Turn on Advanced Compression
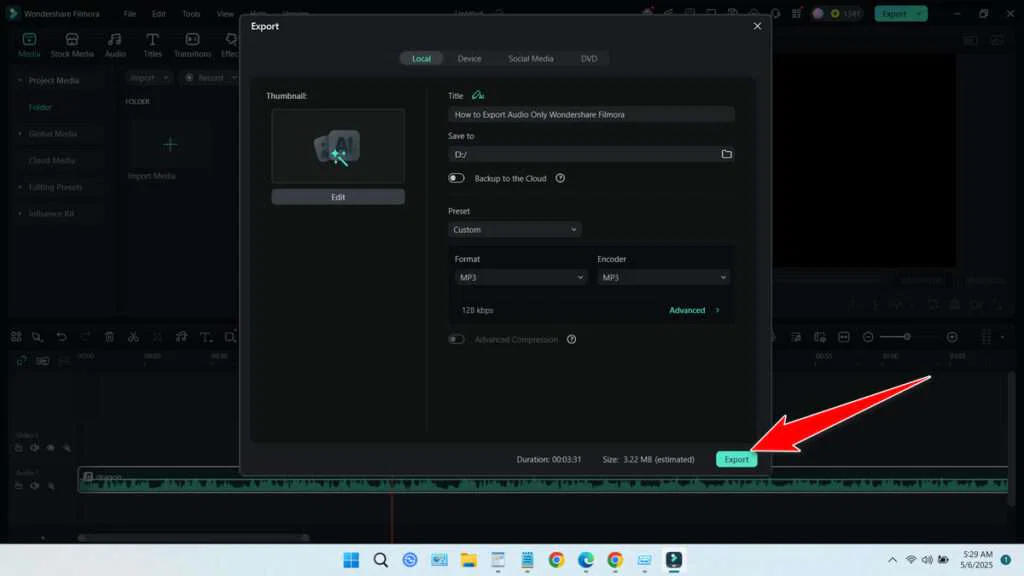 [456, 339]
